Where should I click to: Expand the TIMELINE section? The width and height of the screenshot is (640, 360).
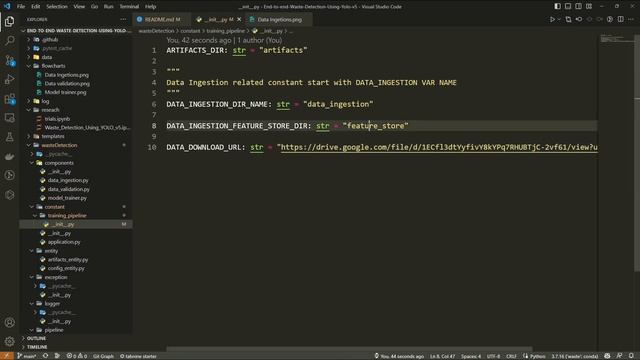tap(37, 347)
